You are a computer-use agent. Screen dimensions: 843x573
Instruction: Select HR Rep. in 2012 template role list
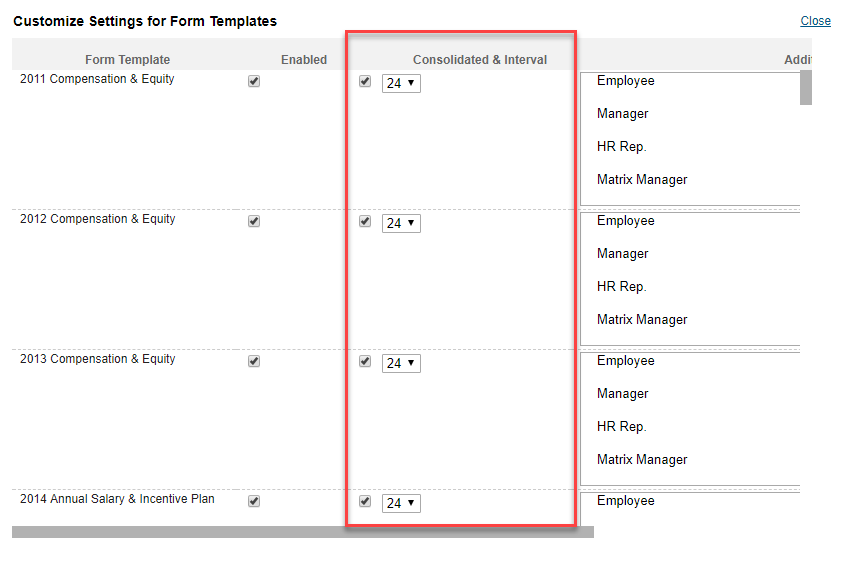pos(621,286)
